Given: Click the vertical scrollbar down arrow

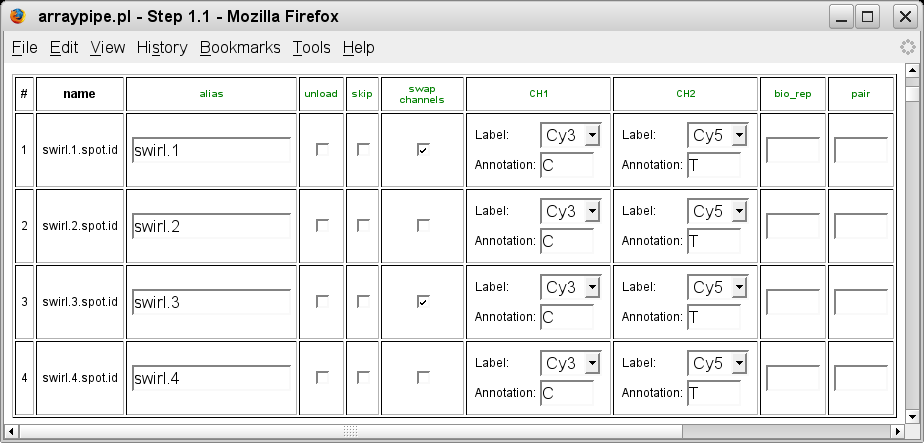Looking at the screenshot, I should pyautogui.click(x=912, y=417).
